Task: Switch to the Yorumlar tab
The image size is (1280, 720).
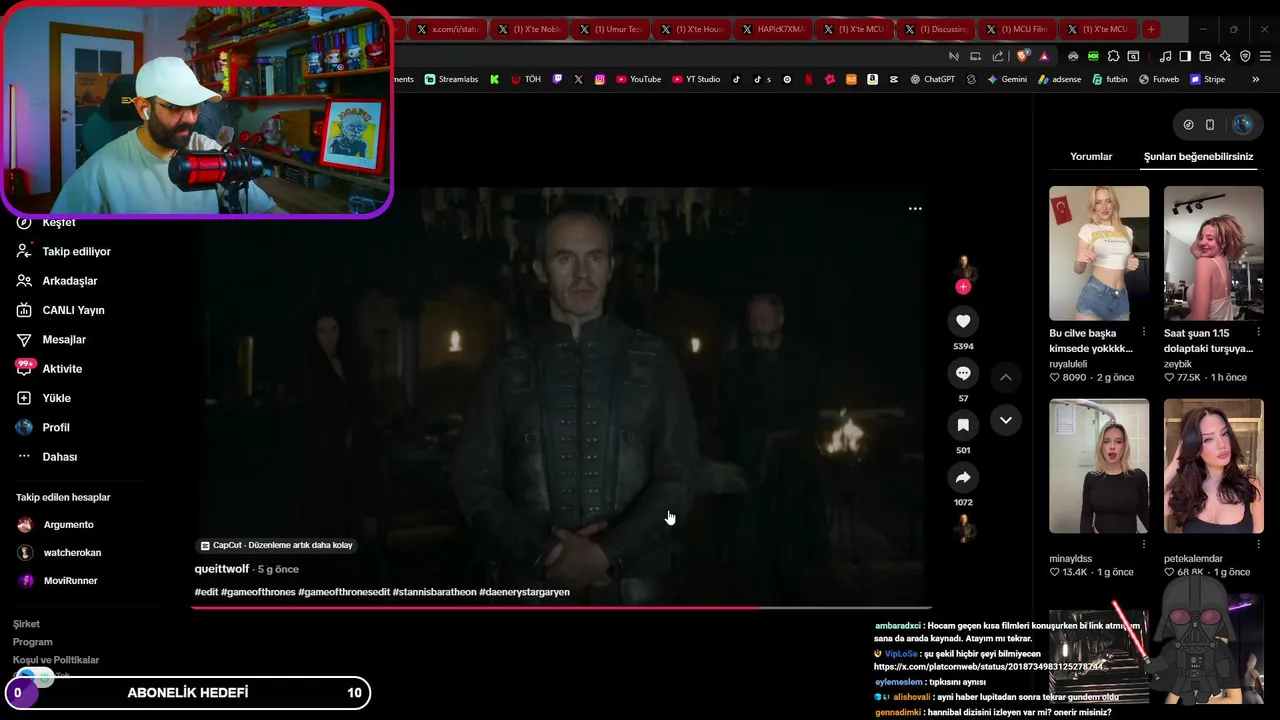Action: (x=1091, y=157)
